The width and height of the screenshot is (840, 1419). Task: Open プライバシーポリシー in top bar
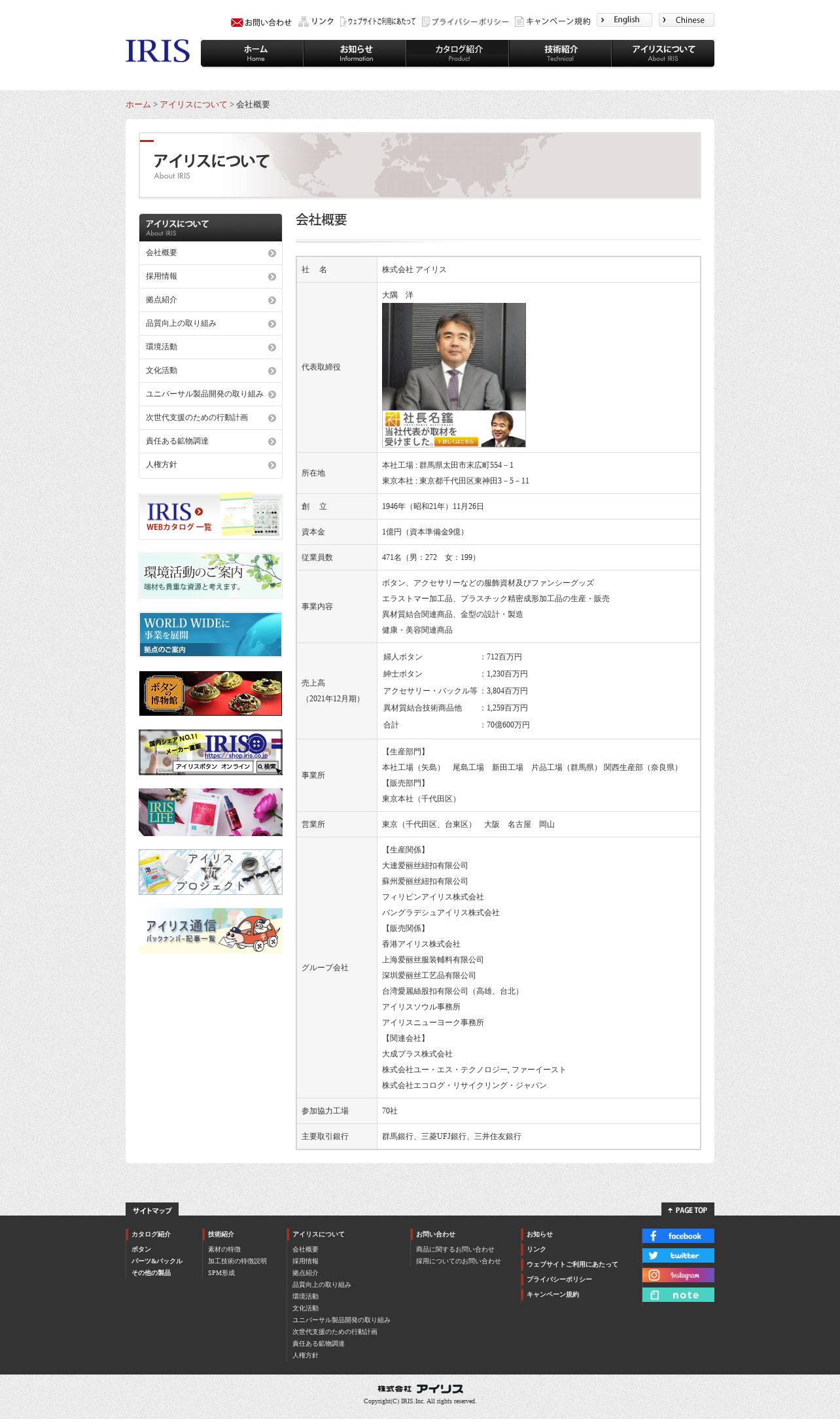[465, 22]
